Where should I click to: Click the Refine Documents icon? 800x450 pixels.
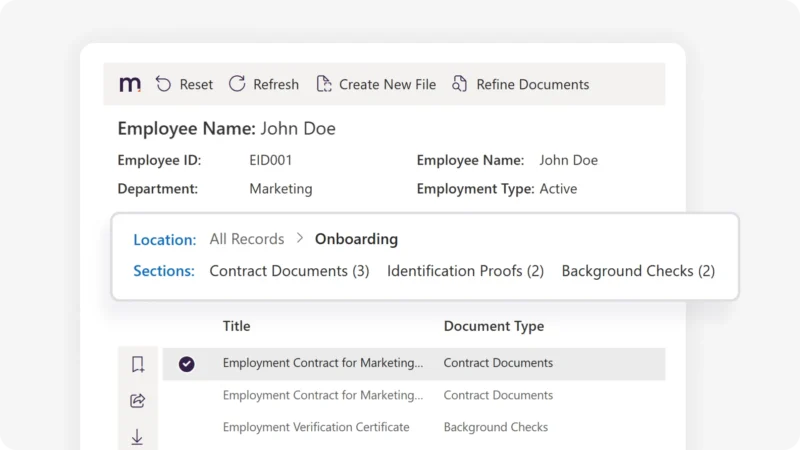[x=459, y=84]
